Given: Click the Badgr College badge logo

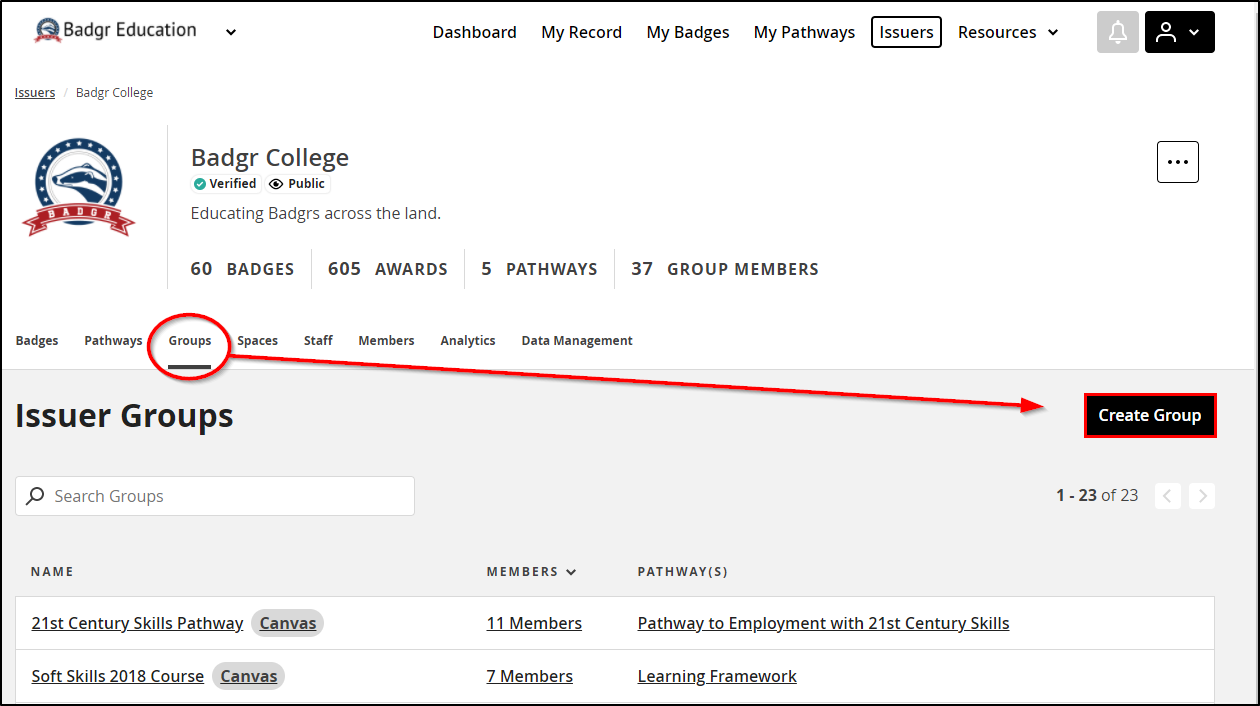Looking at the screenshot, I should pyautogui.click(x=79, y=188).
